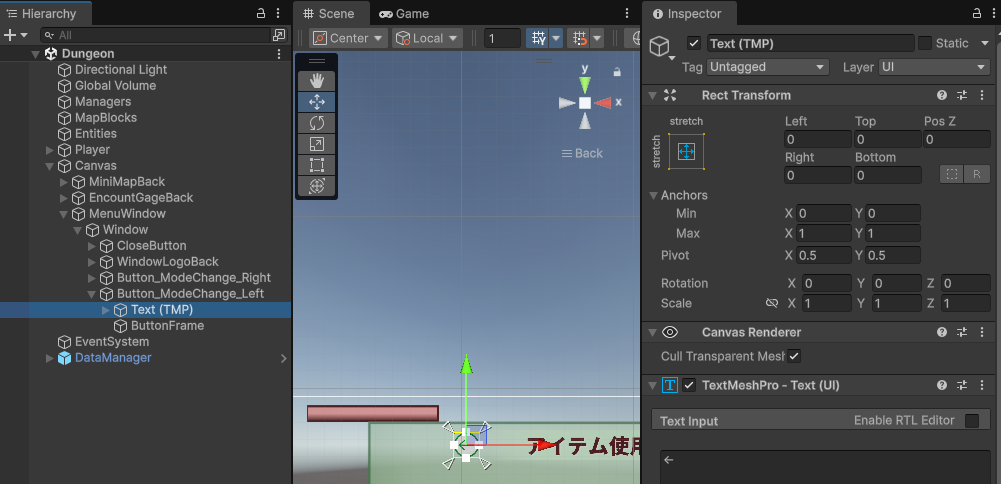Viewport: 1001px width, 484px height.
Task: Disable Cull Transparent Mesh checkbox
Action: coord(794,356)
